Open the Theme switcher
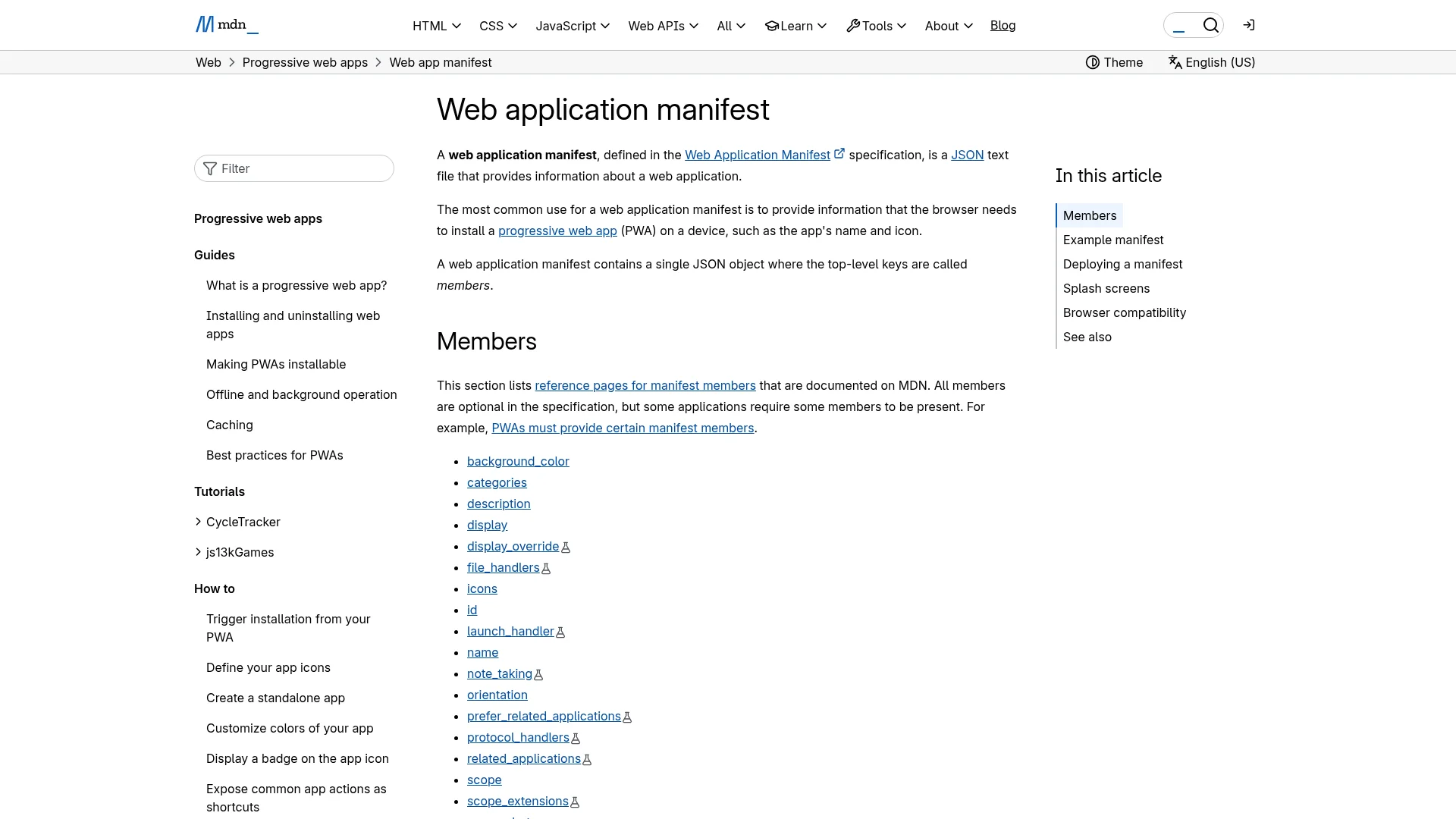The height and width of the screenshot is (819, 1456). point(1113,62)
